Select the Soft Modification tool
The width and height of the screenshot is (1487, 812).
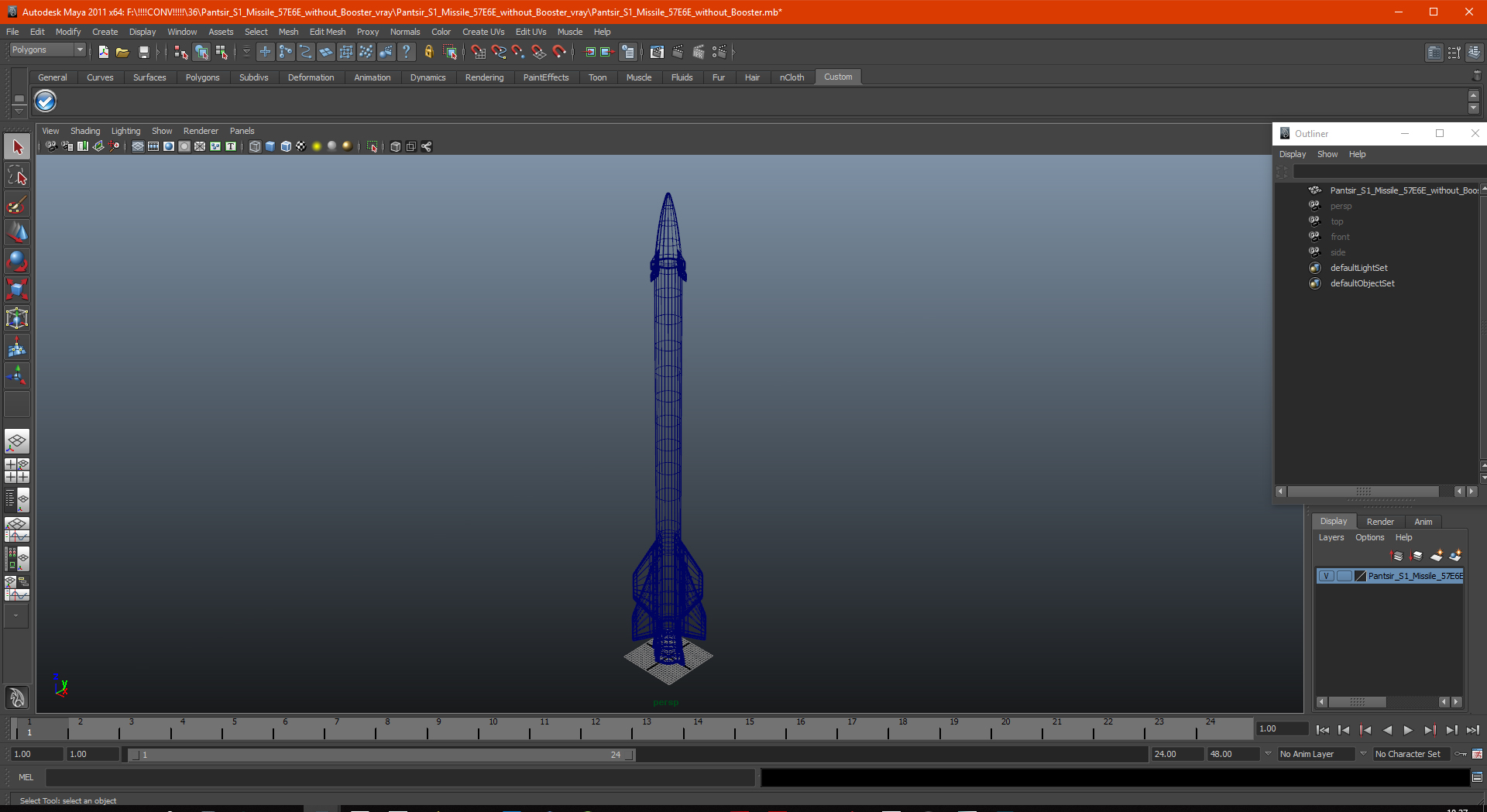17,348
